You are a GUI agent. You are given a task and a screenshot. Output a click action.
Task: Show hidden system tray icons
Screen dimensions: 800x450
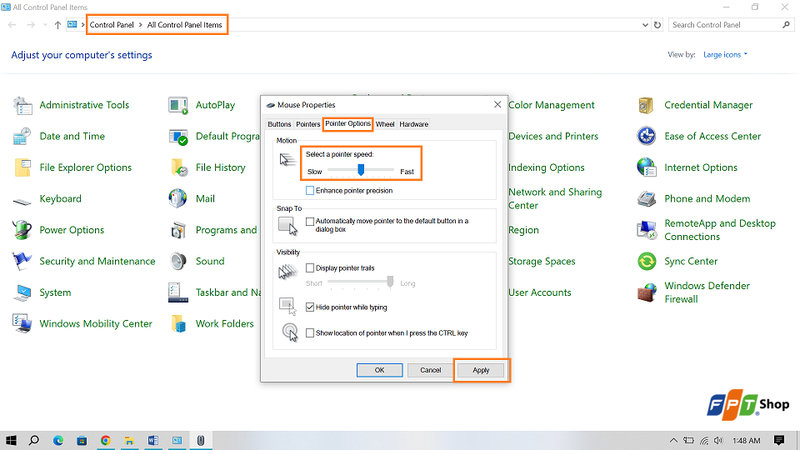pos(673,440)
